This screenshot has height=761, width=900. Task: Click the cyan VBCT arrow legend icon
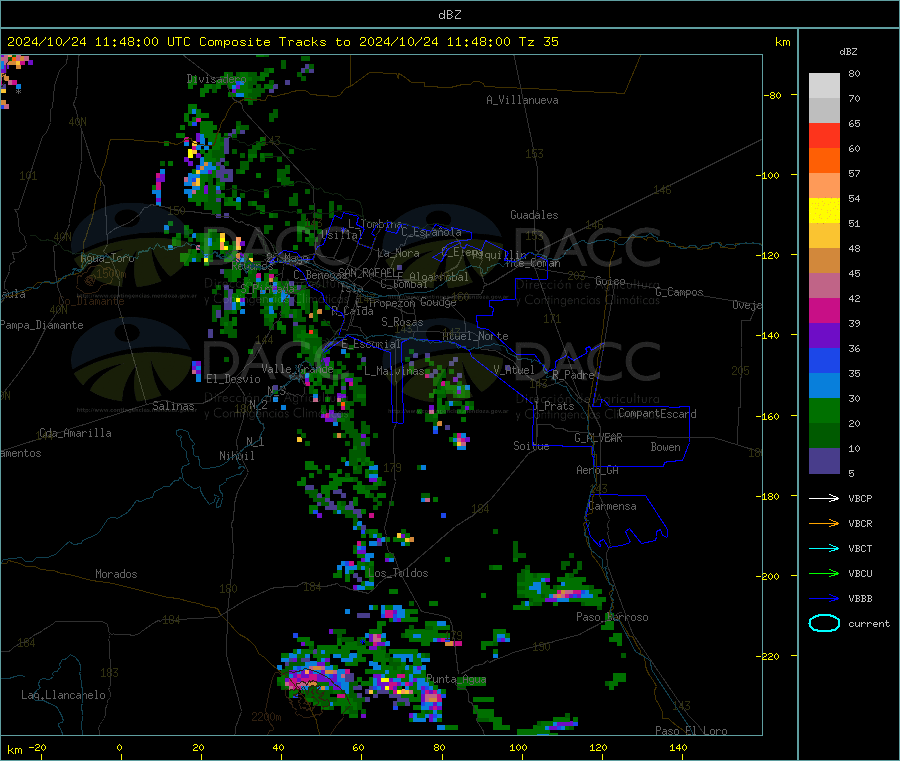tap(824, 549)
